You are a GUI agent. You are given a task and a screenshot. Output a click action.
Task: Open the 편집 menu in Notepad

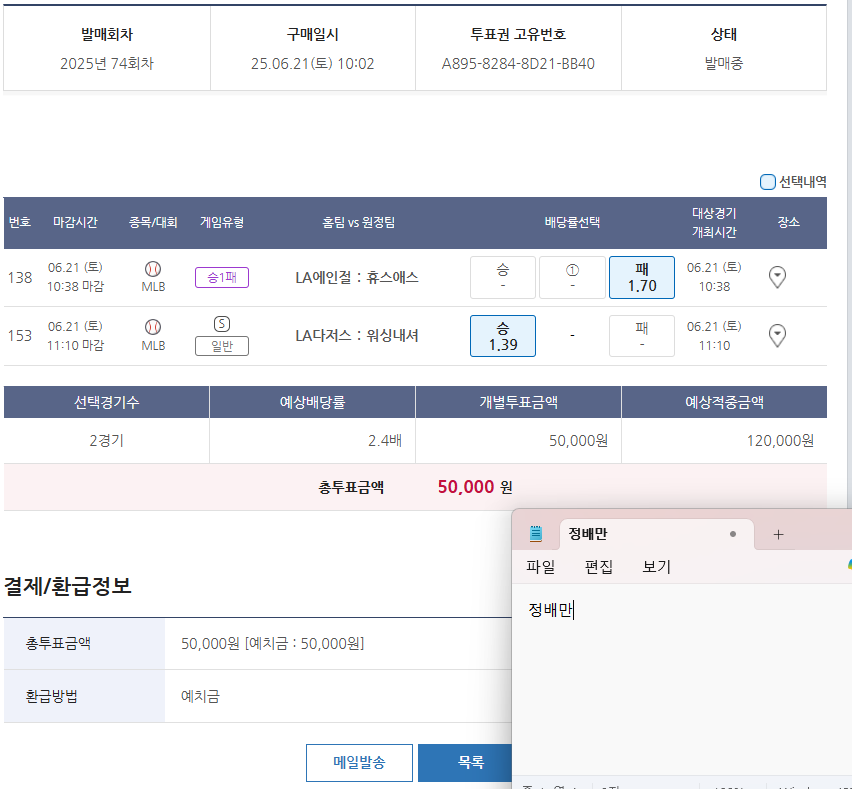tap(598, 567)
